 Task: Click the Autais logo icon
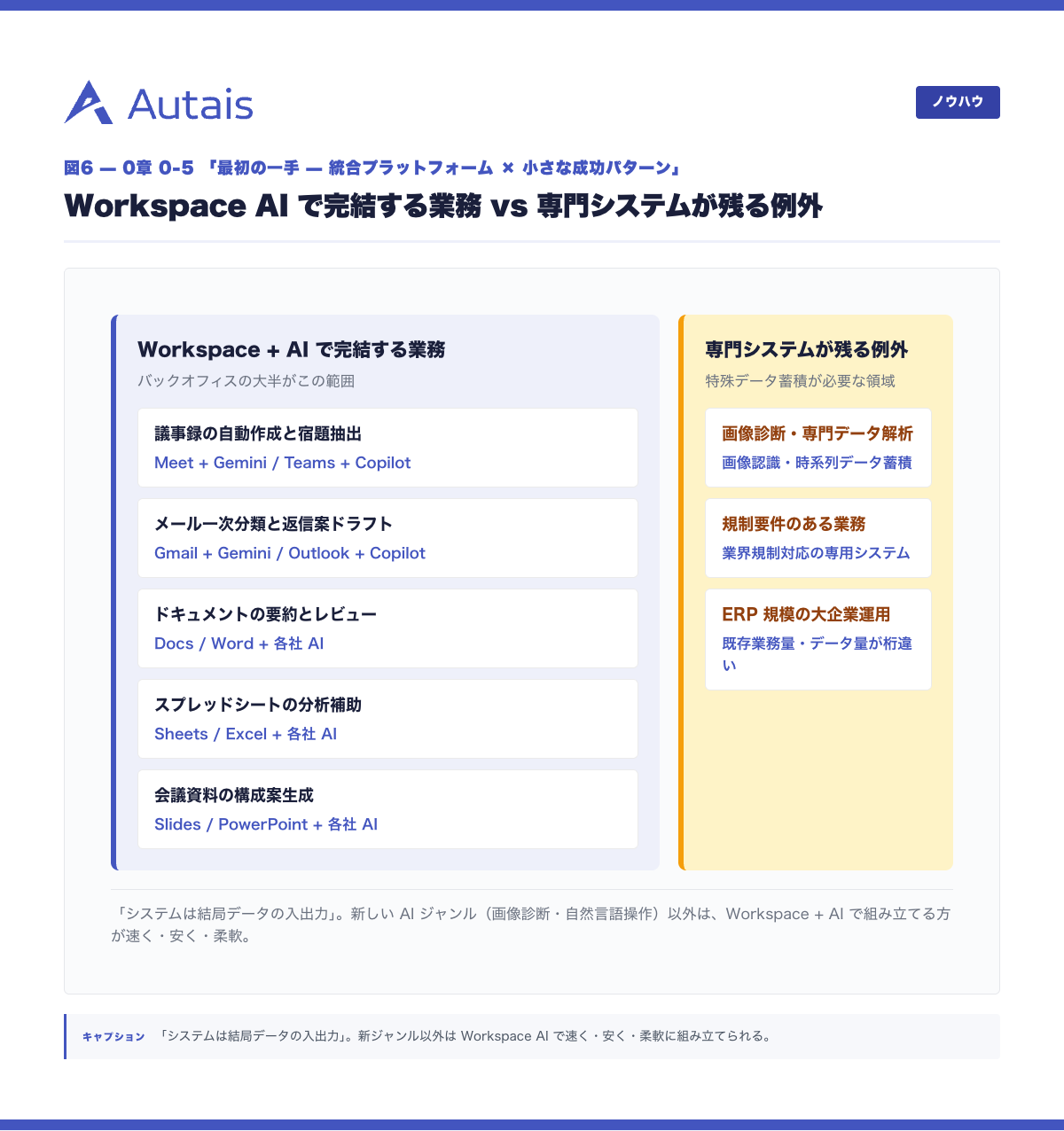89,102
